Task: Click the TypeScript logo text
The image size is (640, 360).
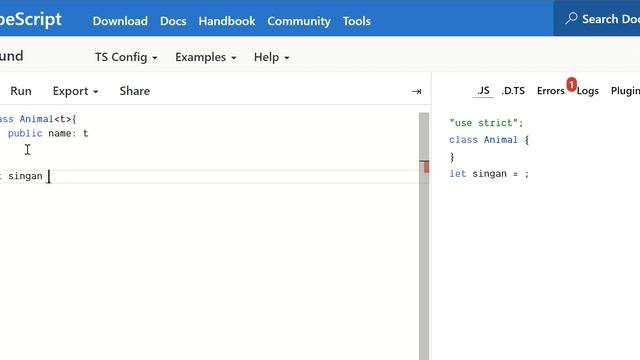Action: point(31,19)
